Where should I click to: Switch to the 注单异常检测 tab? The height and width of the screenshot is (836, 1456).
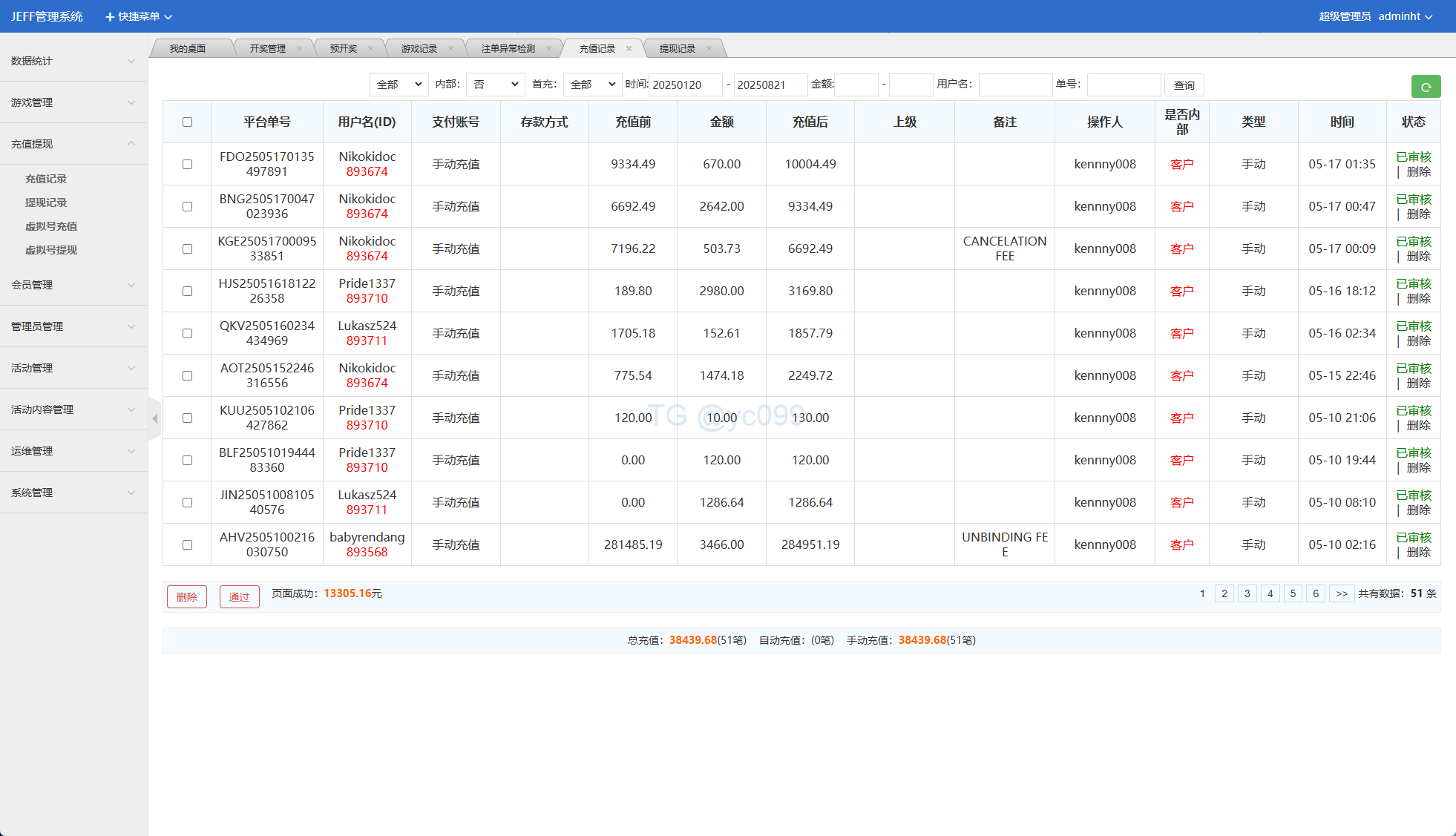[508, 49]
